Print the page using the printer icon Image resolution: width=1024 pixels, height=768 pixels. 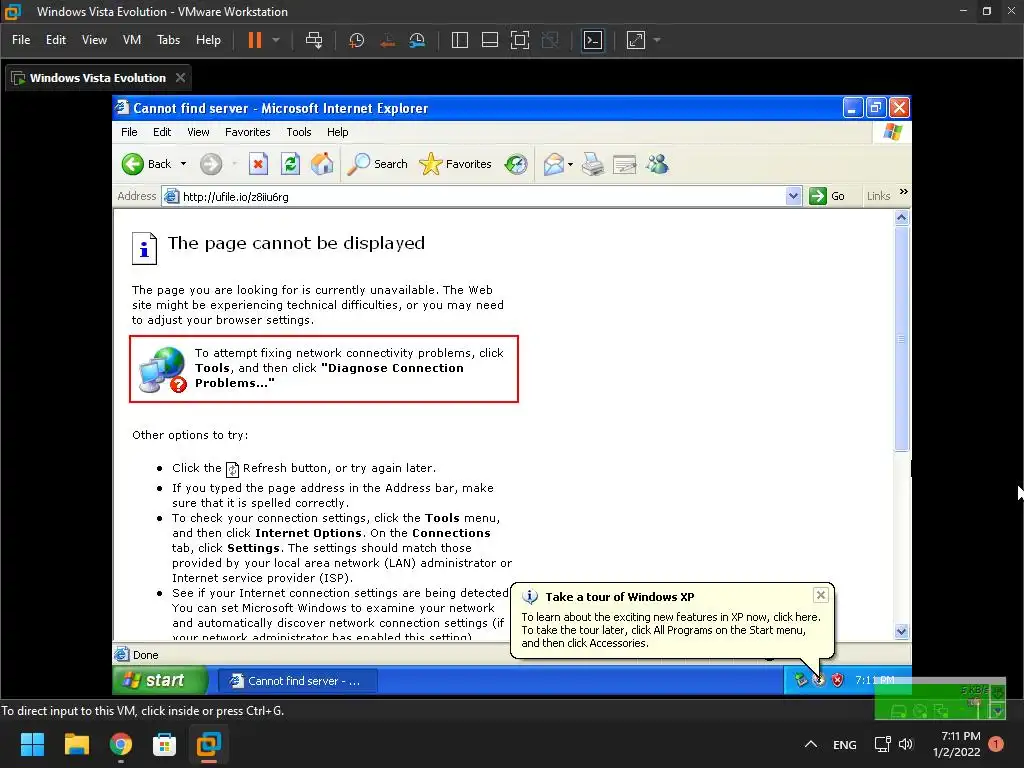(x=593, y=164)
